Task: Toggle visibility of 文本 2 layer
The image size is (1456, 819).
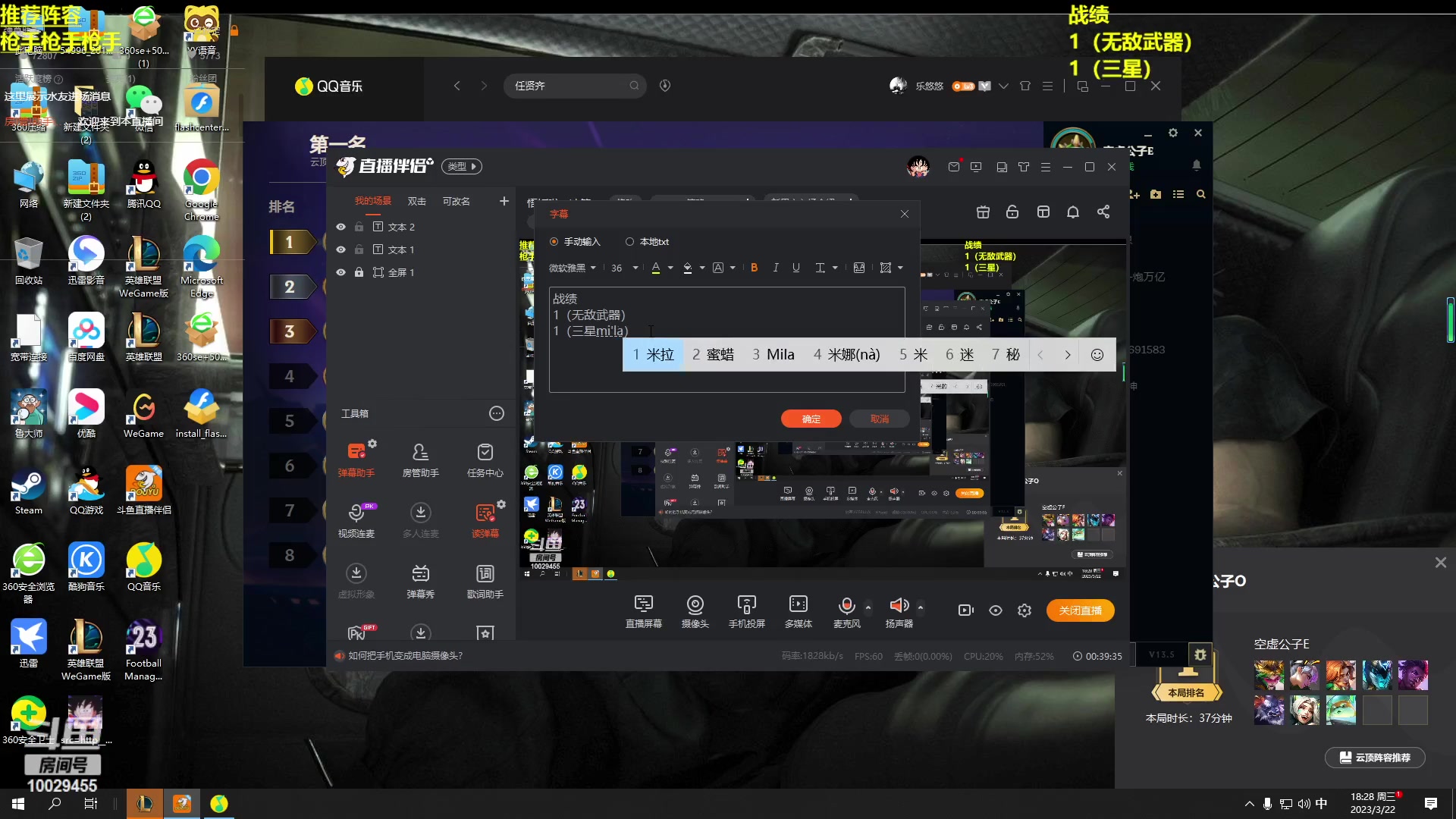Action: click(x=341, y=226)
